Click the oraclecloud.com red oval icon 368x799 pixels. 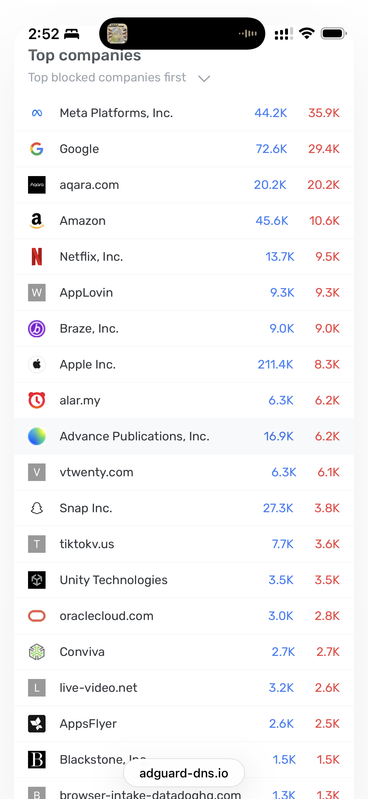pyautogui.click(x=37, y=616)
